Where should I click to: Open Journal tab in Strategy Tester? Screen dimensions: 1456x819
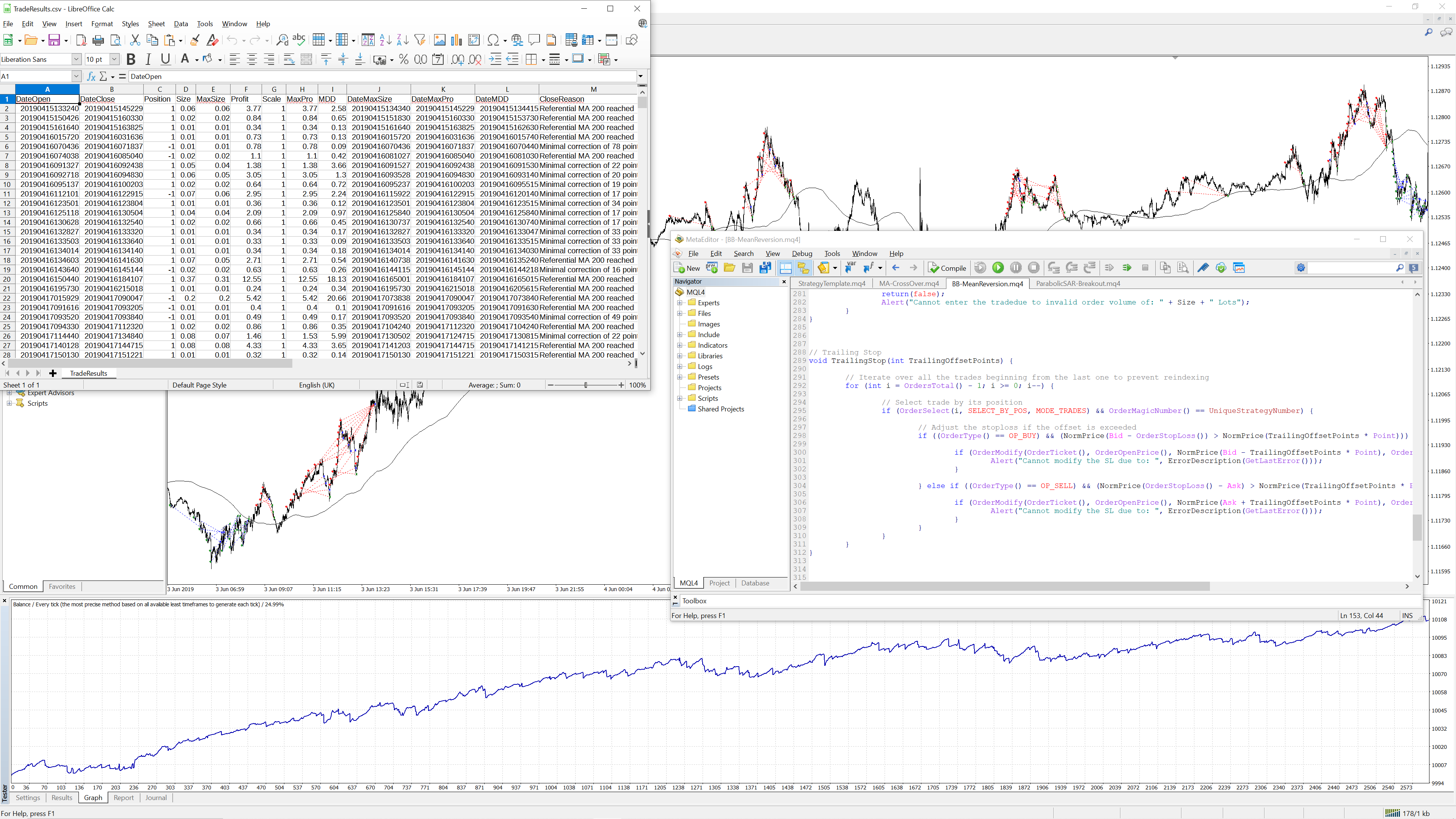tap(155, 797)
